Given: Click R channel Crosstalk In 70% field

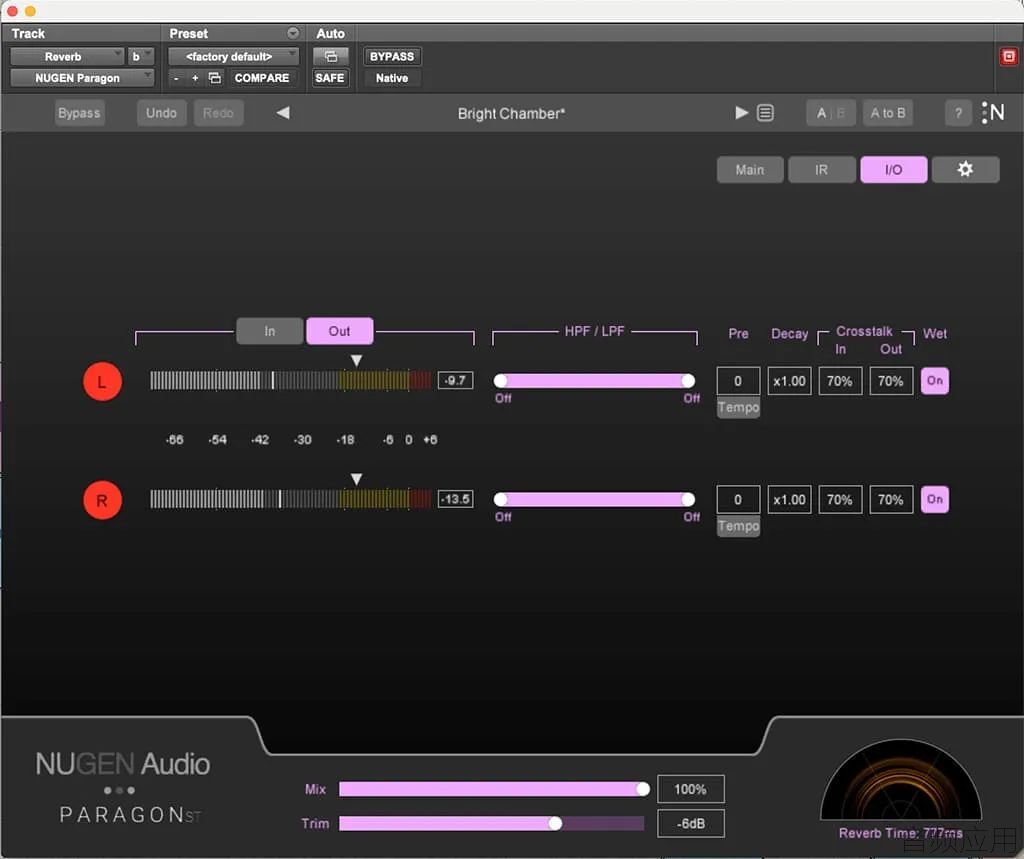Looking at the screenshot, I should [x=840, y=500].
